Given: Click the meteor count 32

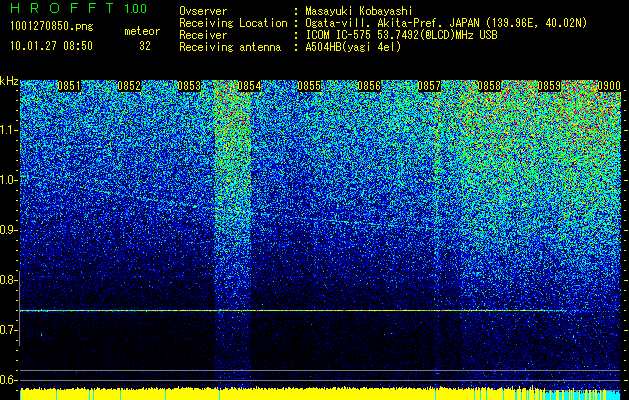Looking at the screenshot, I should pos(145,46).
